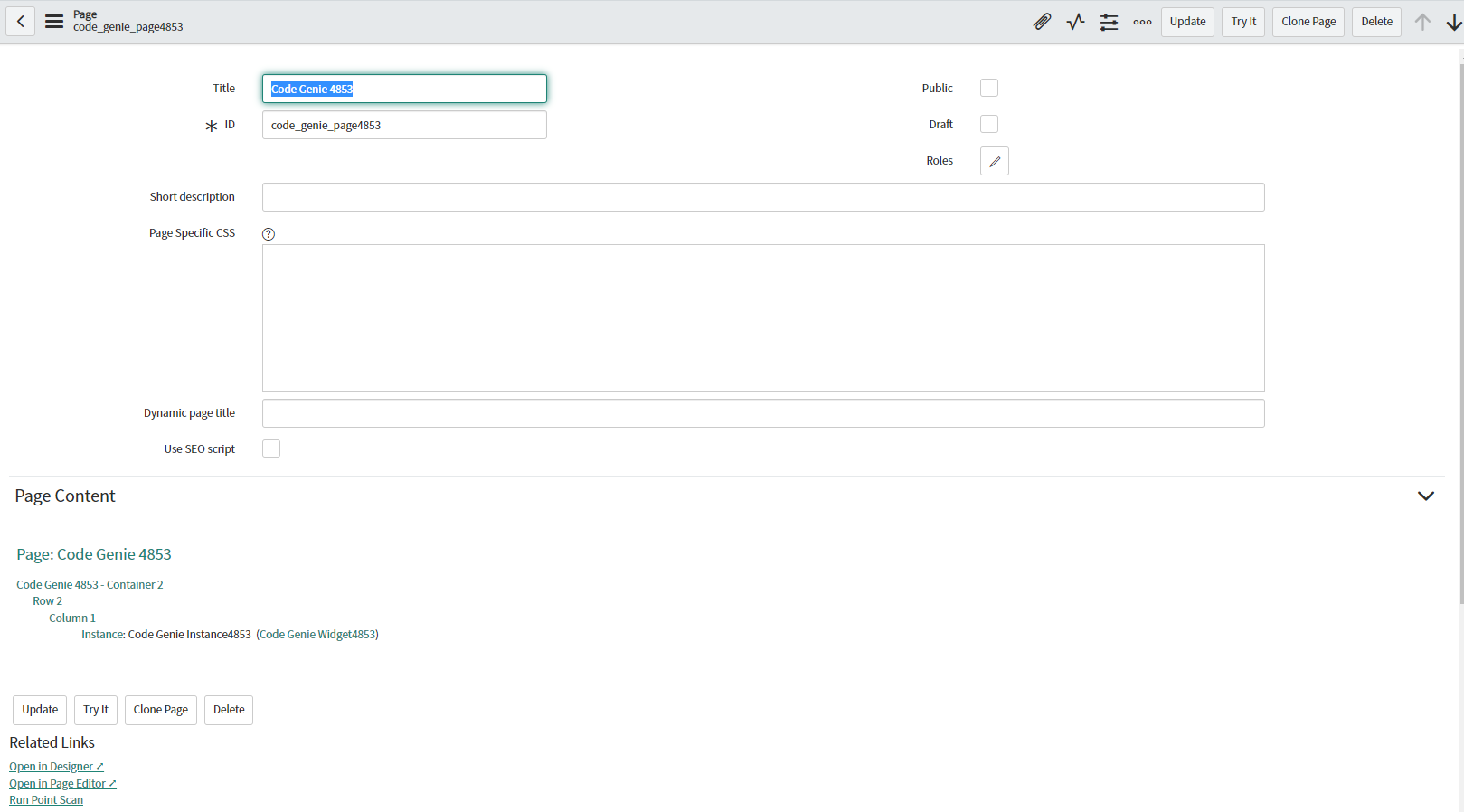Click the bottom Try It button

(x=96, y=710)
